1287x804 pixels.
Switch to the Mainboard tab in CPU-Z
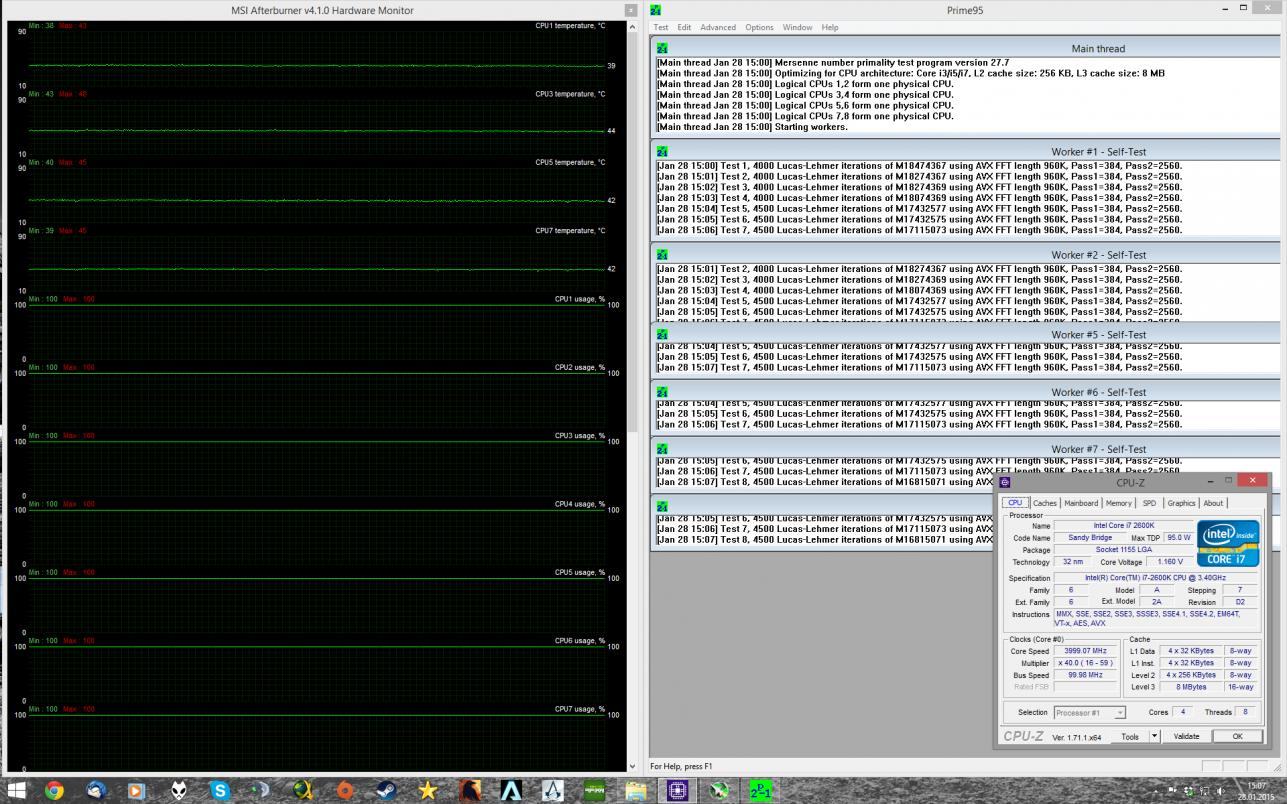pyautogui.click(x=1081, y=503)
